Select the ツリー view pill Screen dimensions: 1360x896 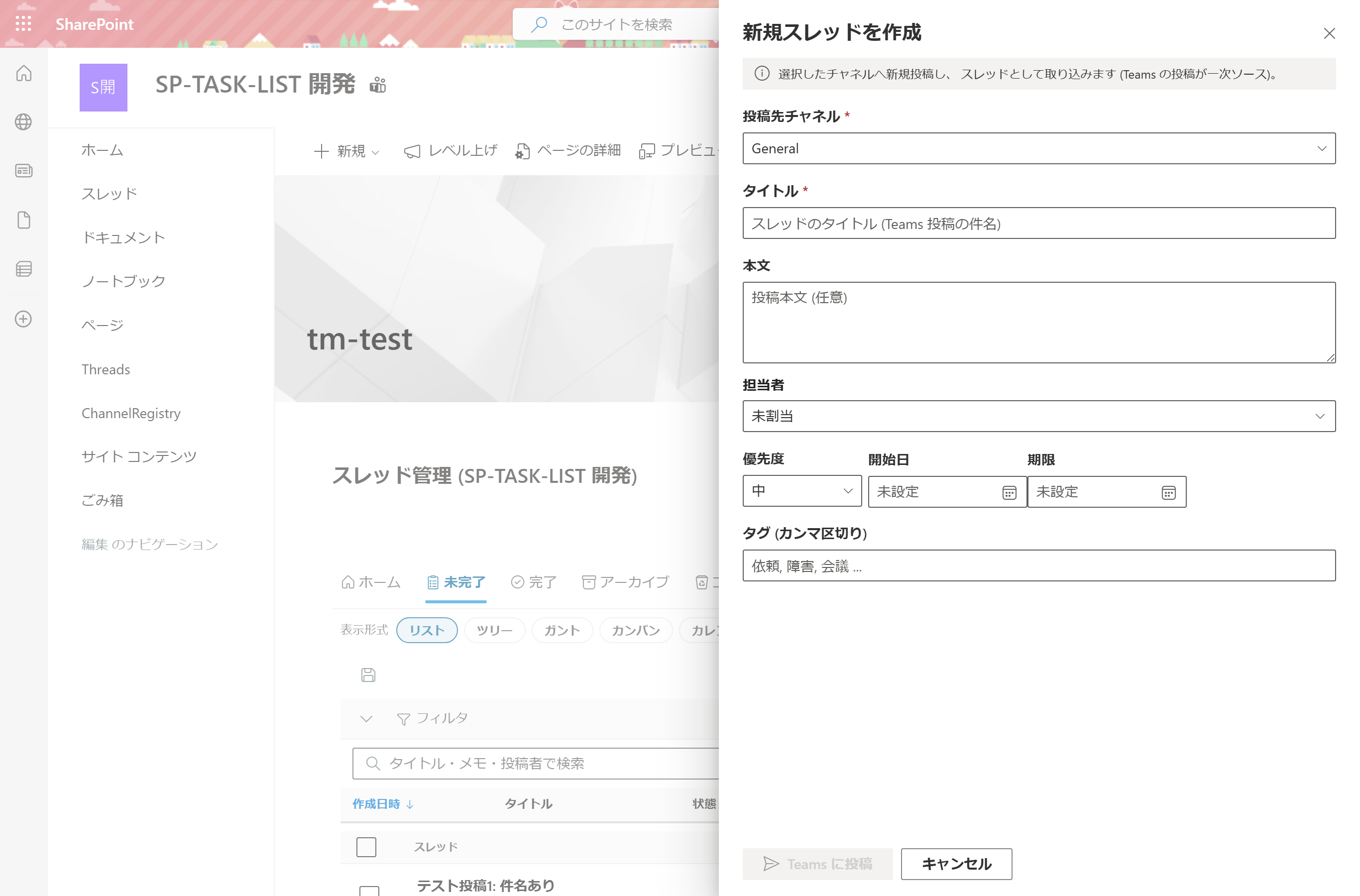pyautogui.click(x=494, y=630)
